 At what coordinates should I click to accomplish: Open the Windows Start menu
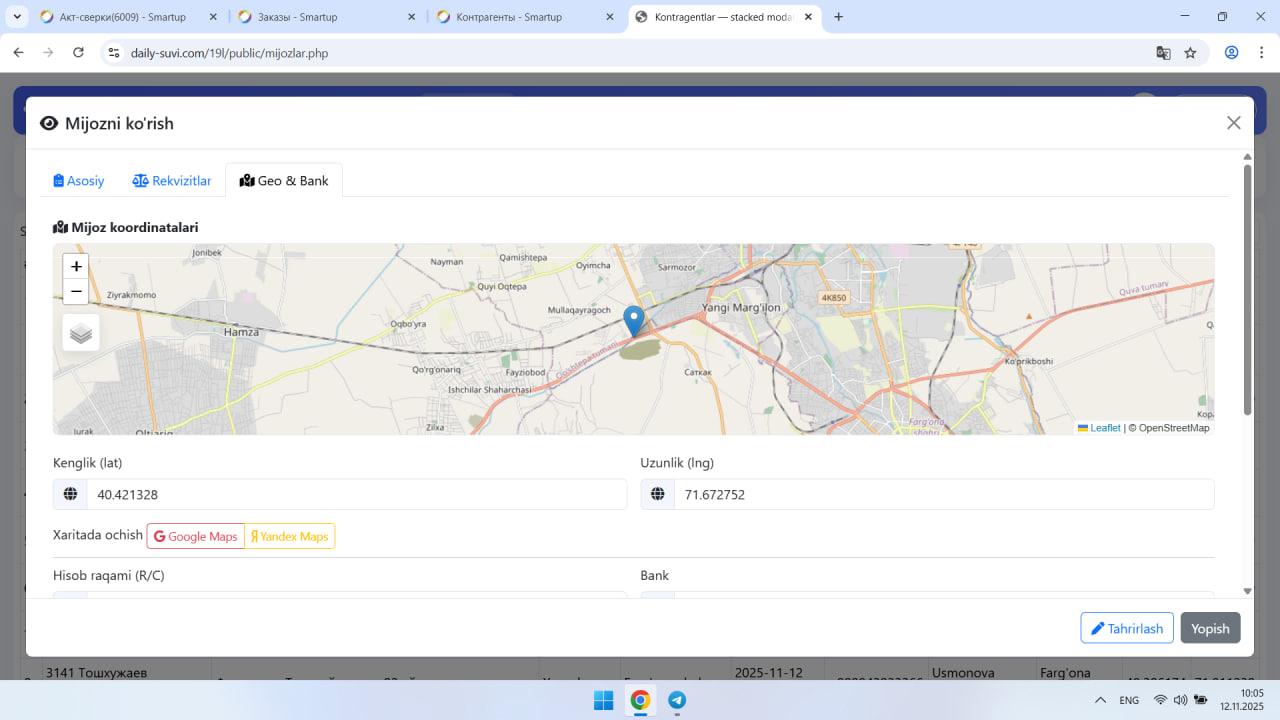coord(603,700)
